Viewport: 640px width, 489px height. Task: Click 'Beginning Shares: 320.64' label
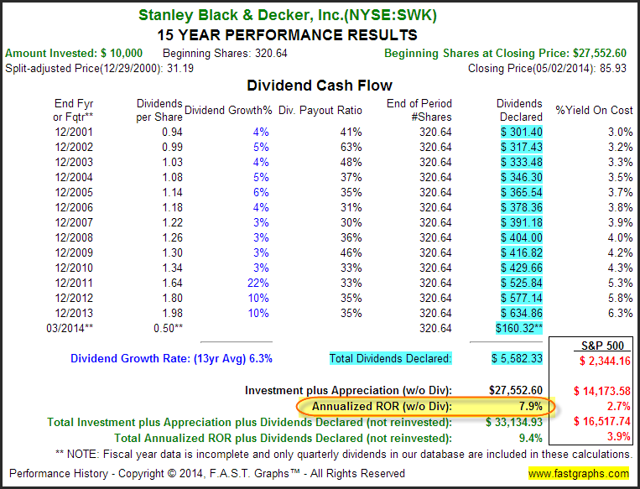point(225,53)
